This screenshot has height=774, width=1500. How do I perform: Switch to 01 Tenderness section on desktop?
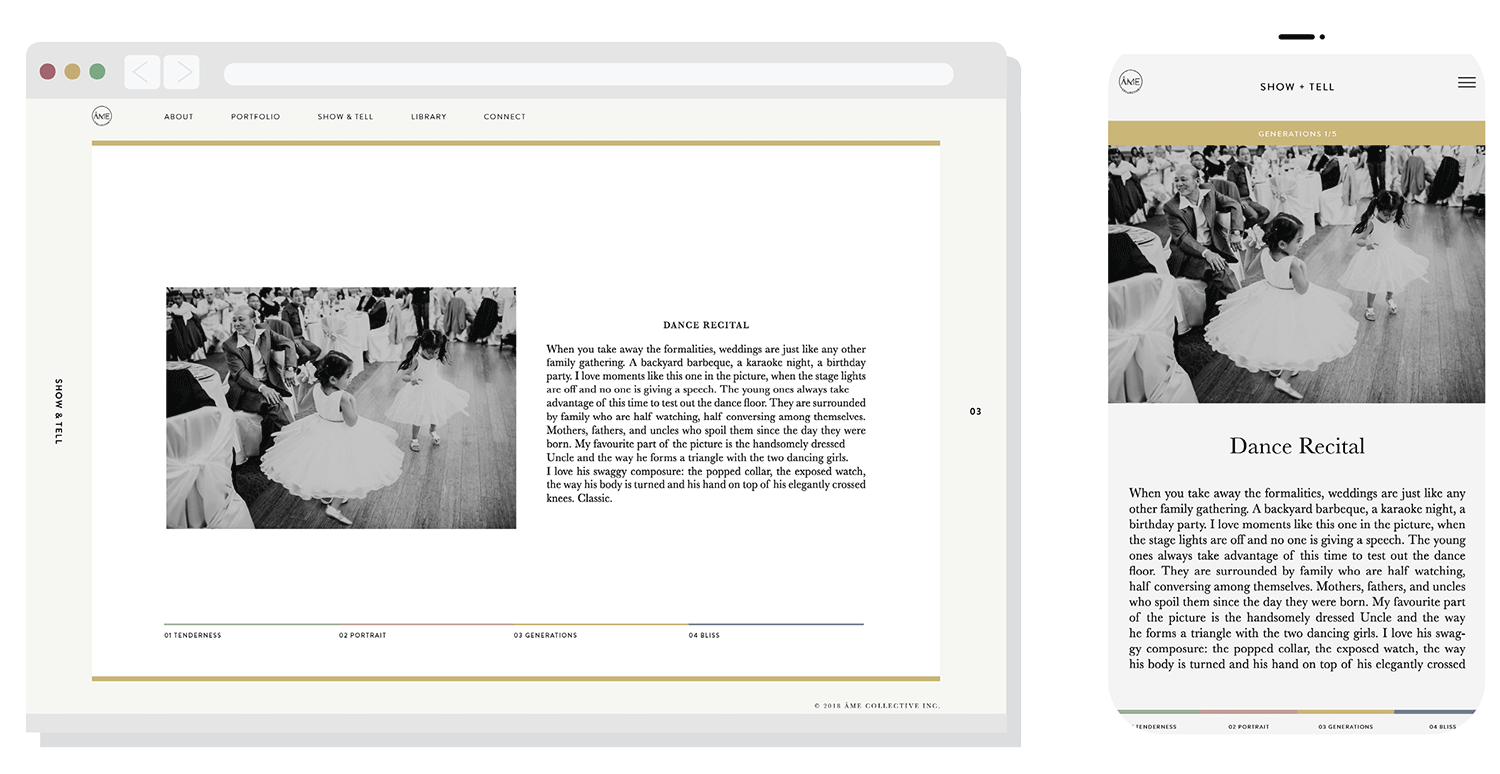point(193,635)
